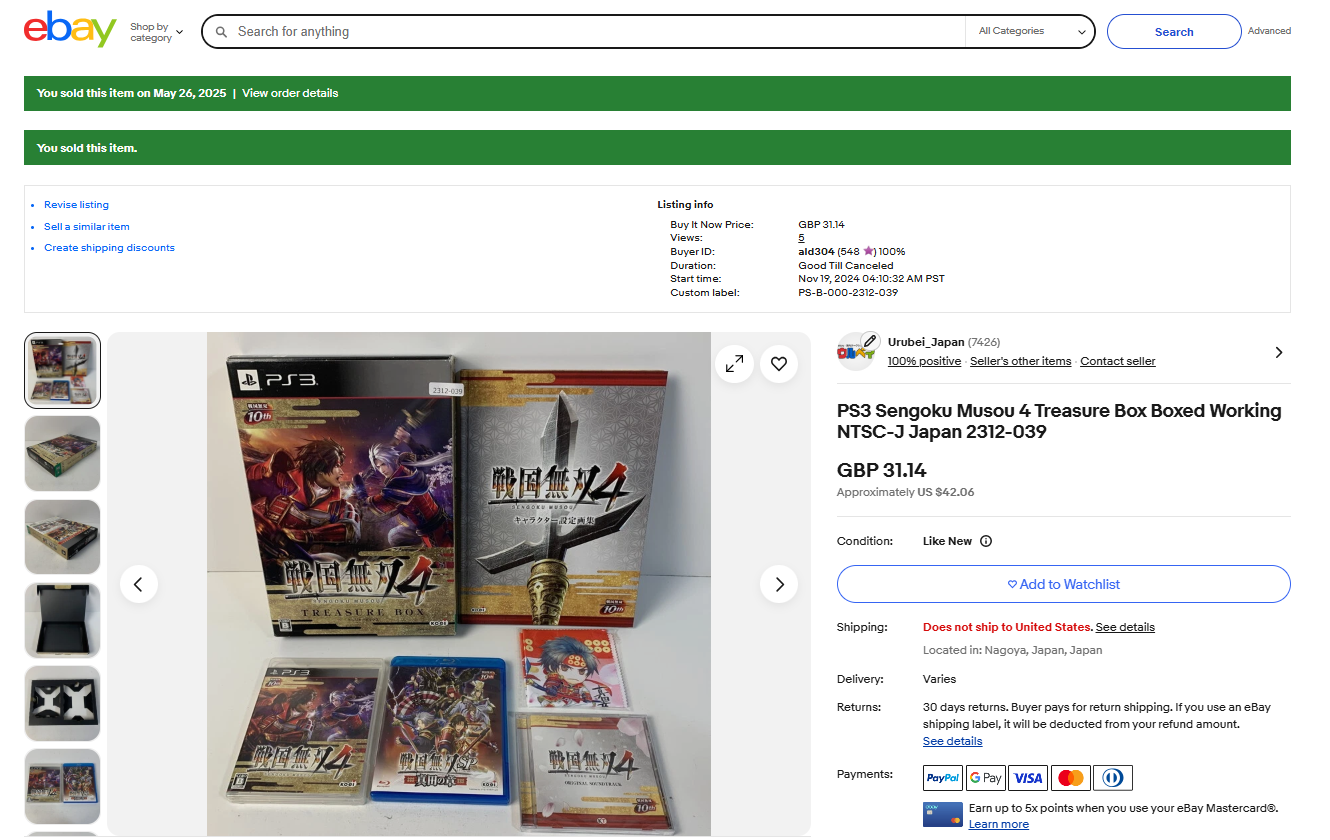Click the item title heading
Viewport: 1330px width, 840px height.
(1059, 421)
